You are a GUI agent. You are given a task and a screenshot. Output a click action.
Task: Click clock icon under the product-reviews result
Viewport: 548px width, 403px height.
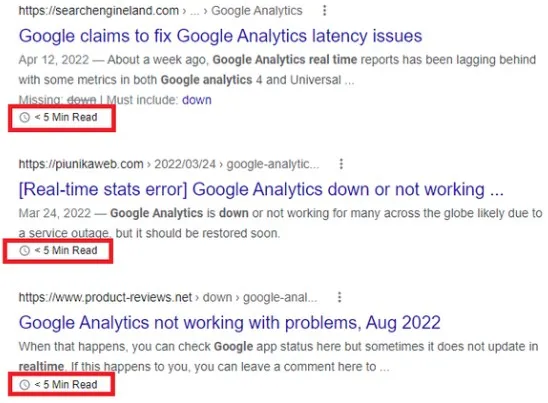[x=24, y=384]
